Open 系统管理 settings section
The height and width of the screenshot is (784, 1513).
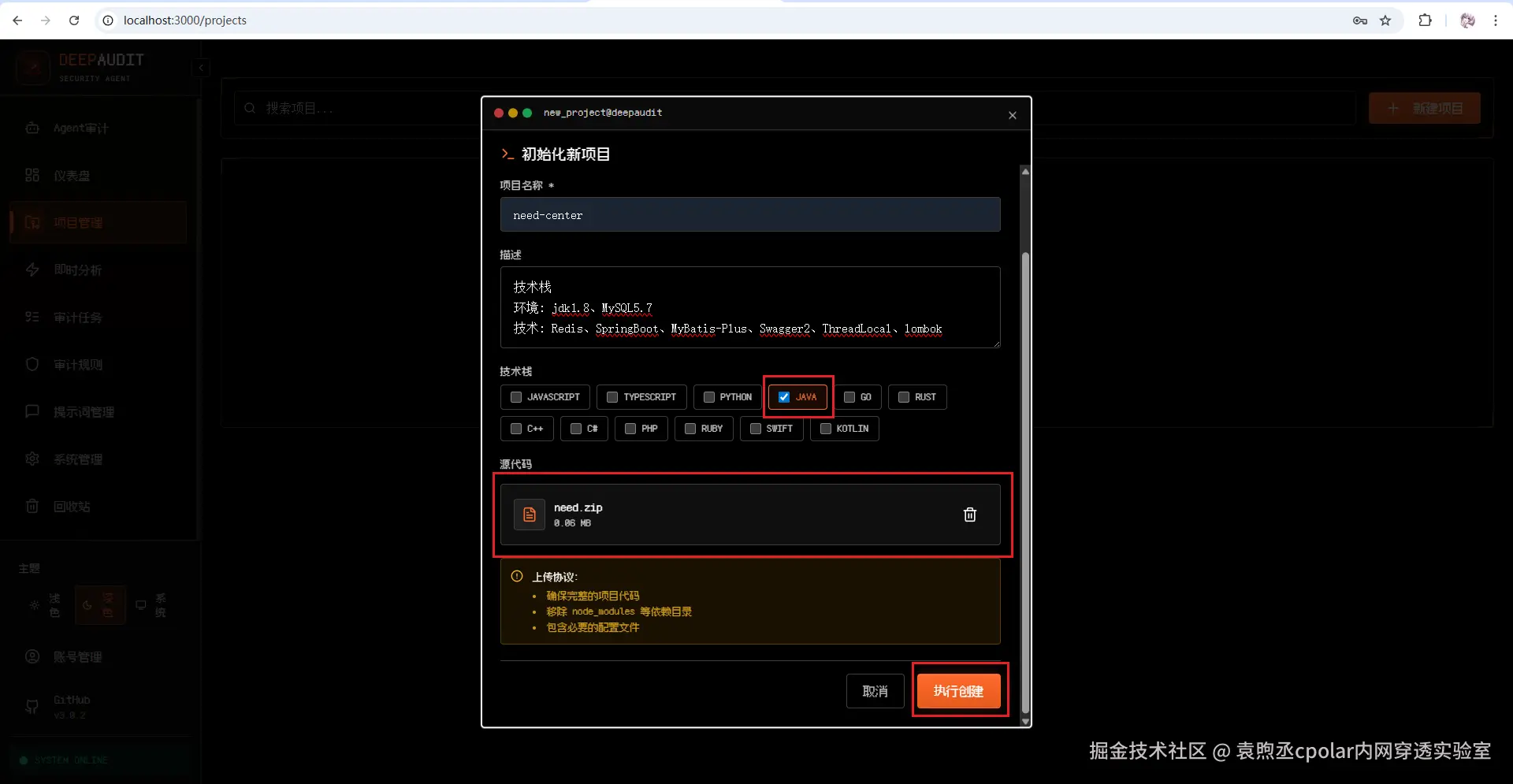point(80,459)
